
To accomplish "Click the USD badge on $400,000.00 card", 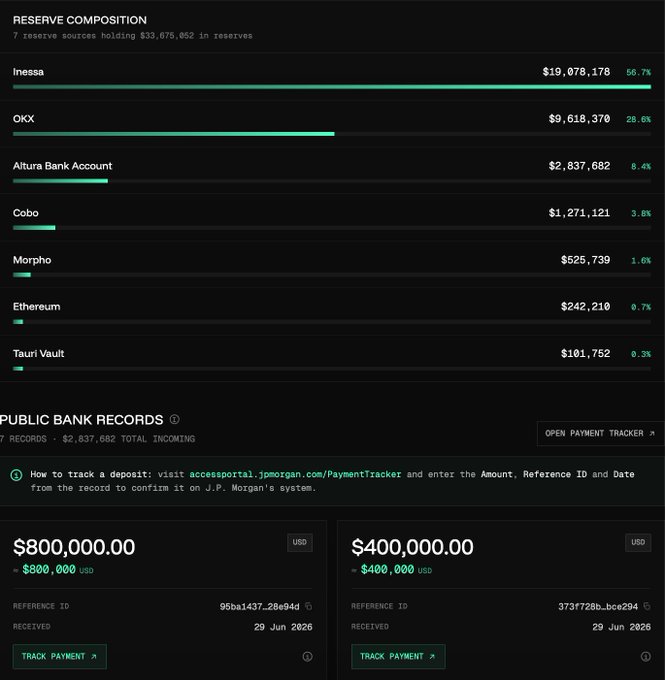I will point(638,543).
